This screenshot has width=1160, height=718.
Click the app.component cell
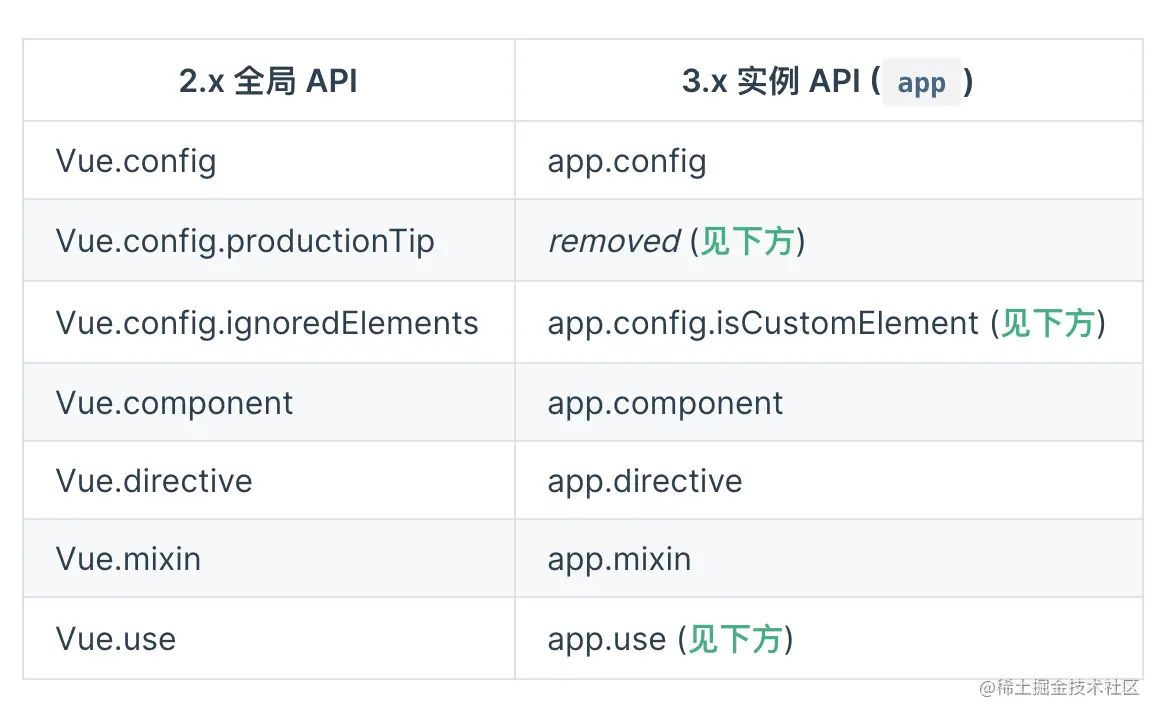point(666,402)
